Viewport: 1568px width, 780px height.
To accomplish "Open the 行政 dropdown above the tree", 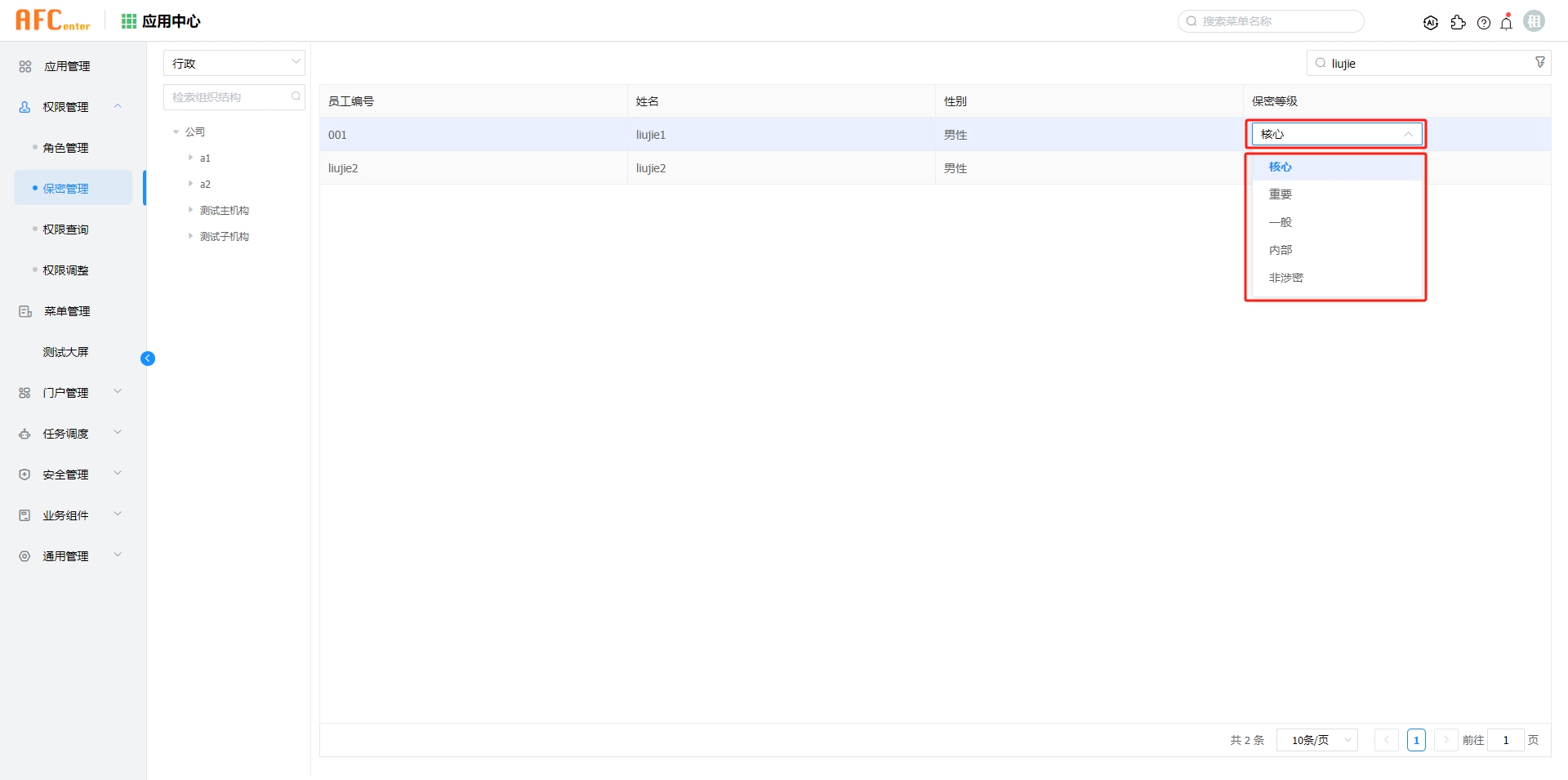I will point(234,62).
